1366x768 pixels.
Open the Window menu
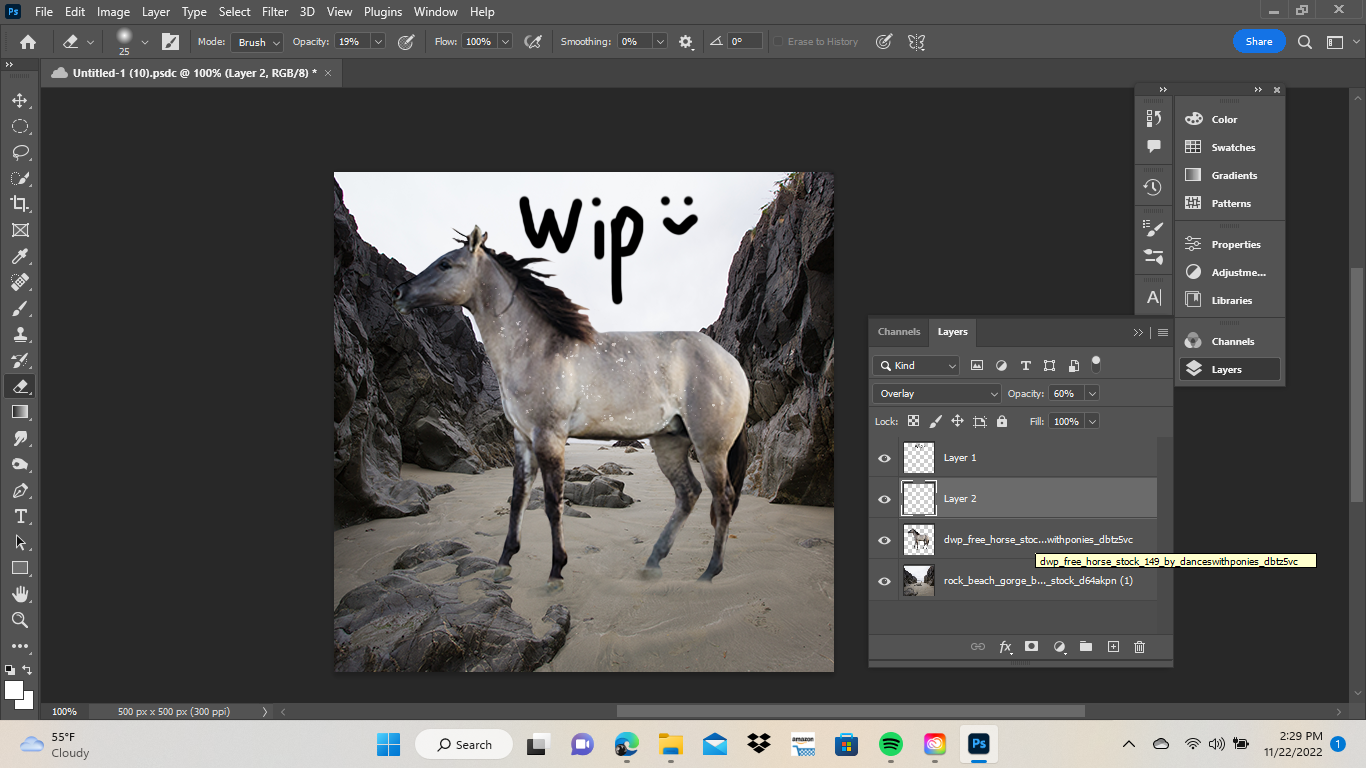click(x=435, y=12)
